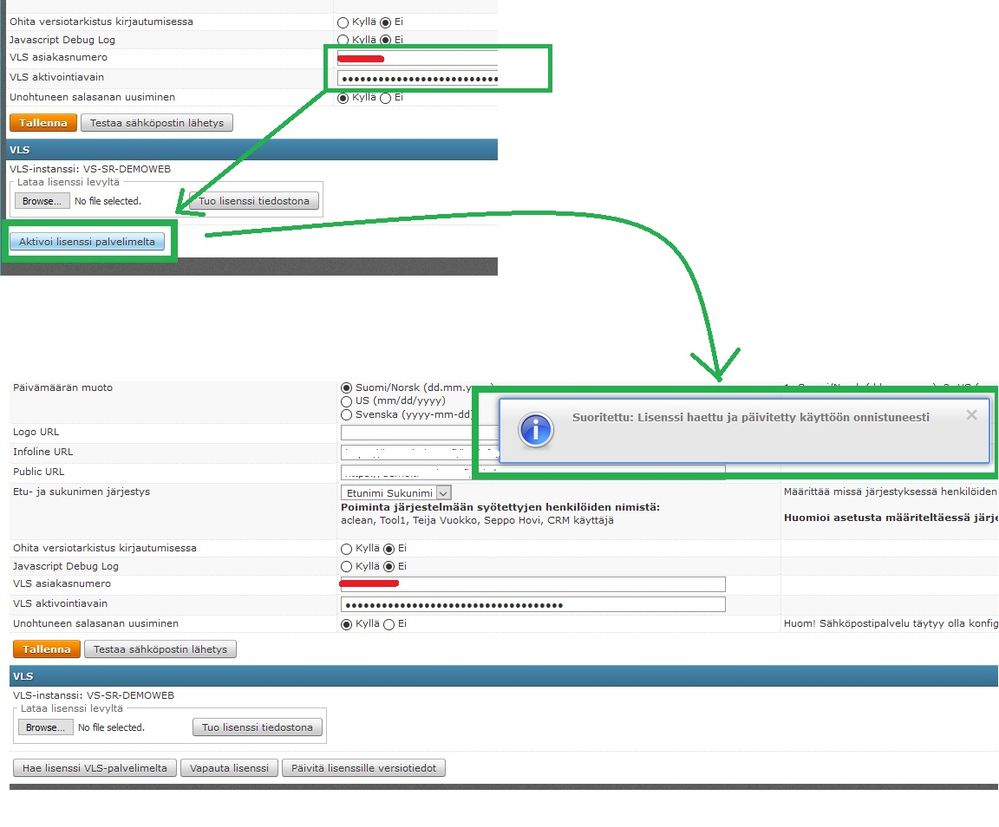Click Tallenna button in upper screenshot
Image resolution: width=999 pixels, height=827 pixels.
point(43,122)
